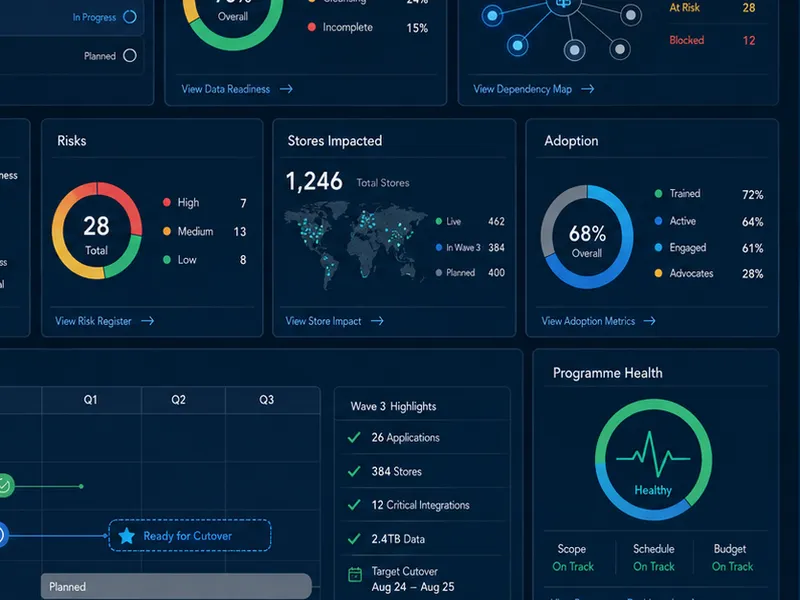Click the gray Planned dot in Stores Impacted

point(439,272)
